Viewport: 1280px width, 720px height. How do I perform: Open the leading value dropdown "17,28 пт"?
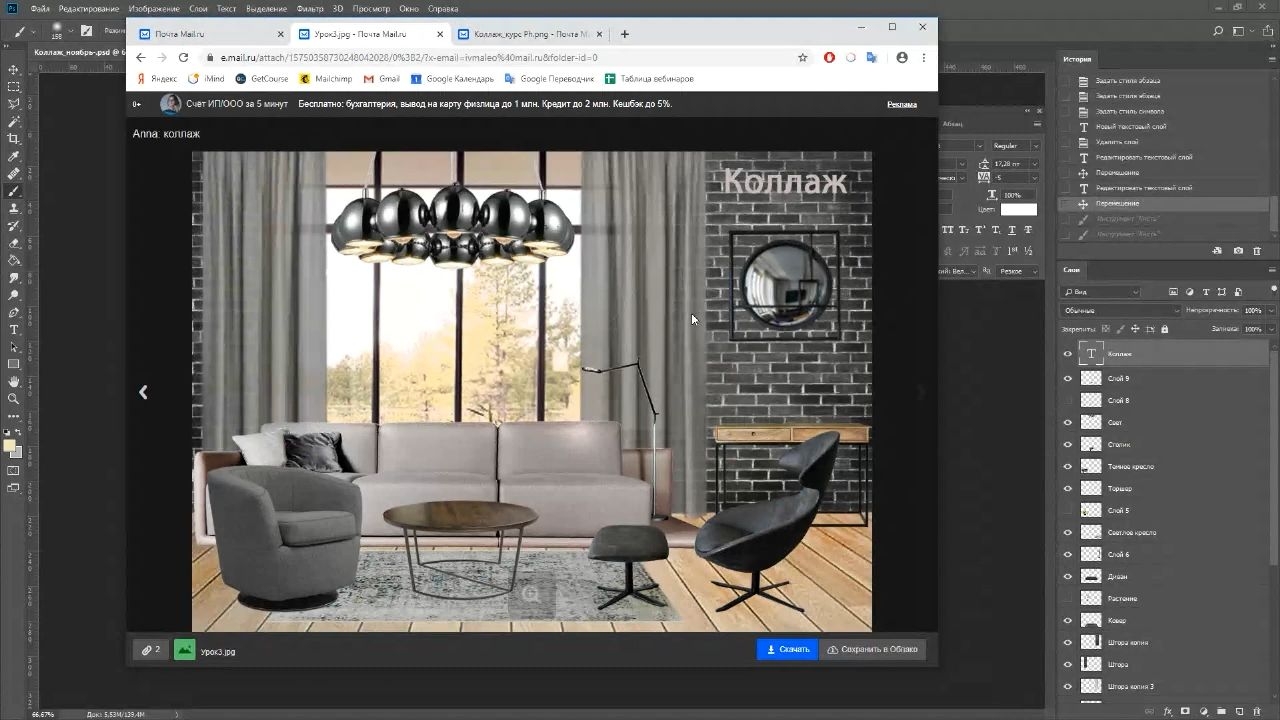(1016, 163)
